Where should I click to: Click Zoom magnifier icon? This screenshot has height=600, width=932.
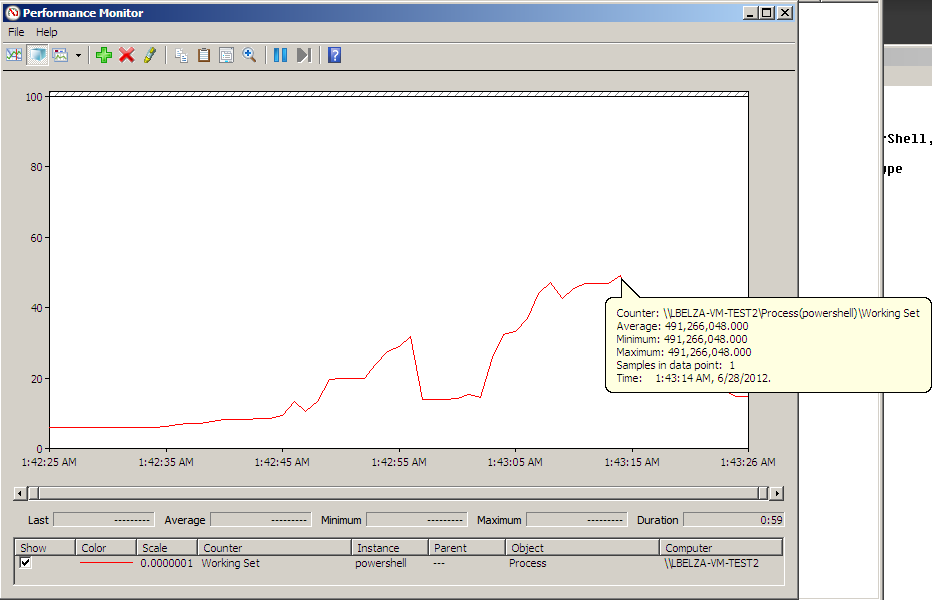(250, 55)
